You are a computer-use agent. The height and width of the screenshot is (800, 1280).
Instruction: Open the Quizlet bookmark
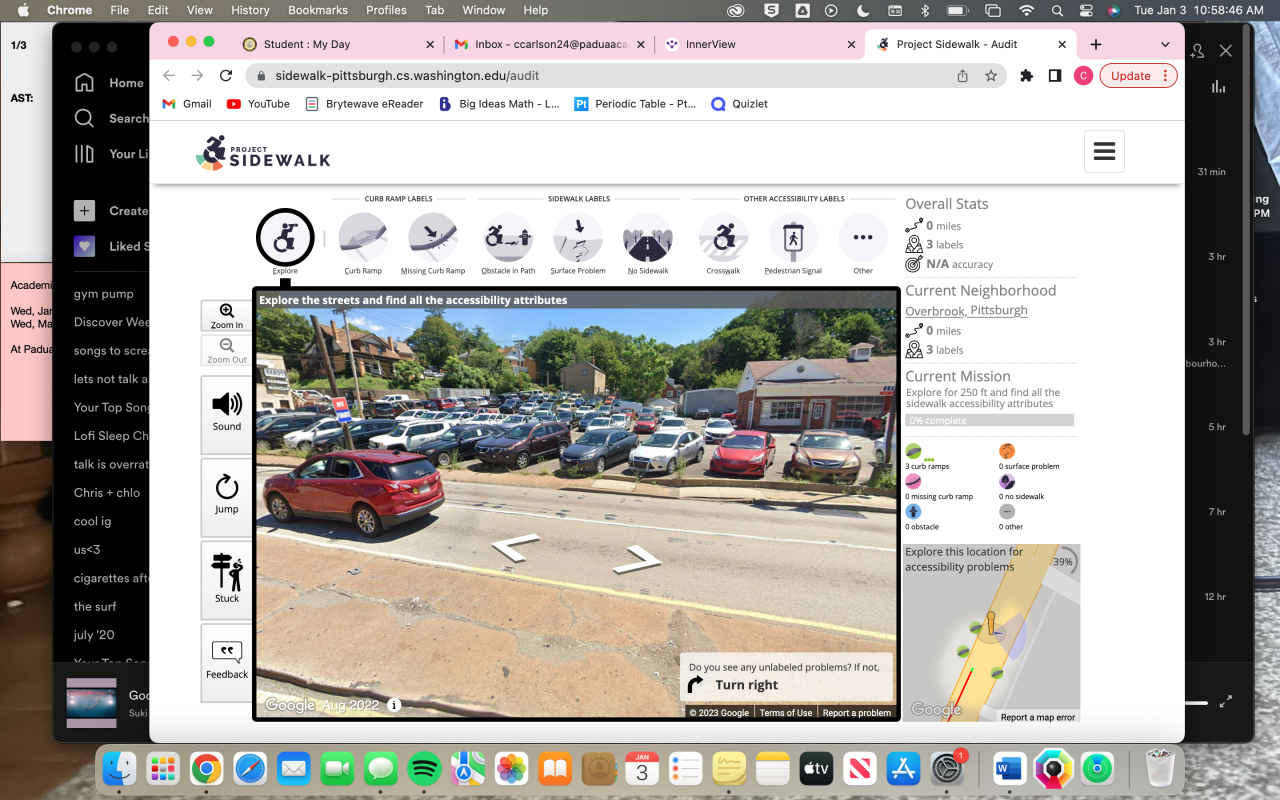point(739,104)
